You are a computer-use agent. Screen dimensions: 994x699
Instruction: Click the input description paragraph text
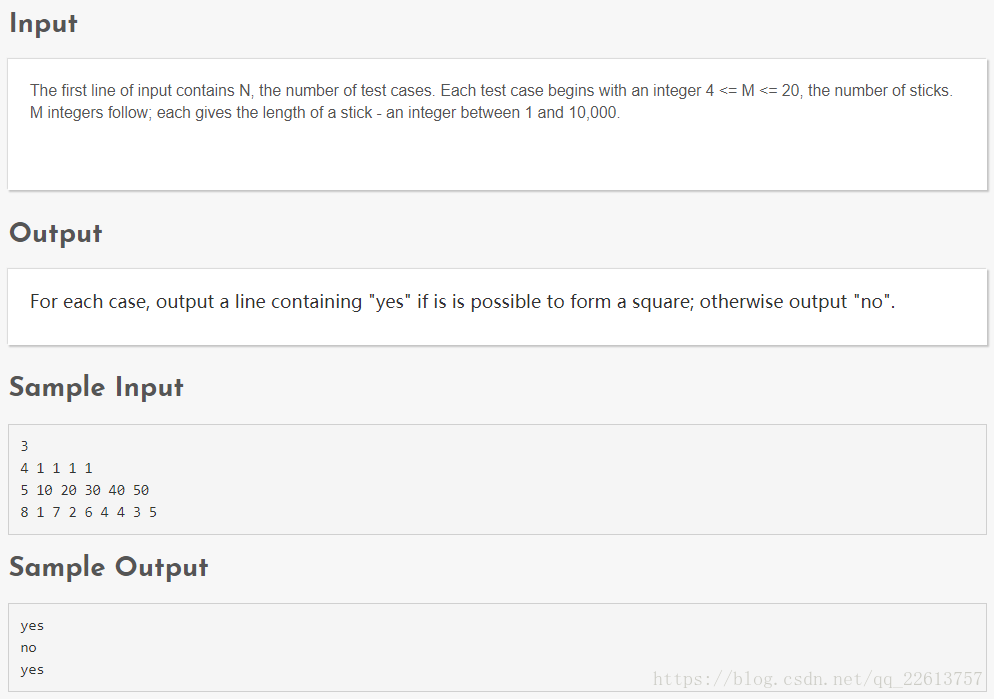tap(491, 101)
